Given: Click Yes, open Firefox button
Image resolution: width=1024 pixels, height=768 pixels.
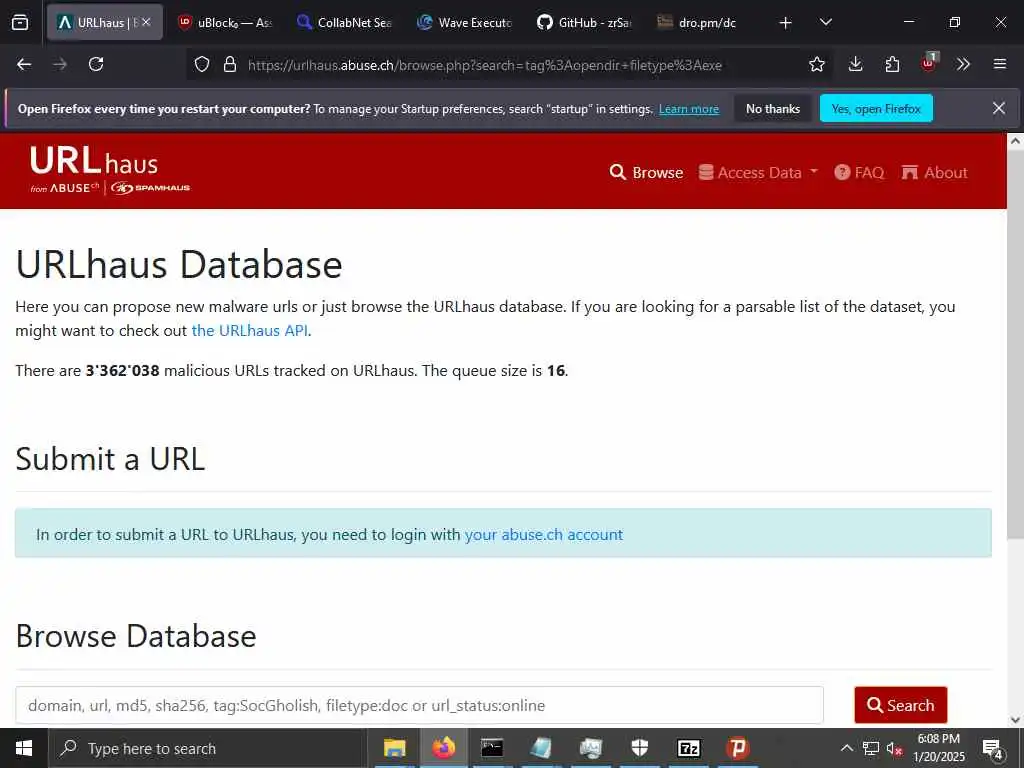Looking at the screenshot, I should coord(876,108).
